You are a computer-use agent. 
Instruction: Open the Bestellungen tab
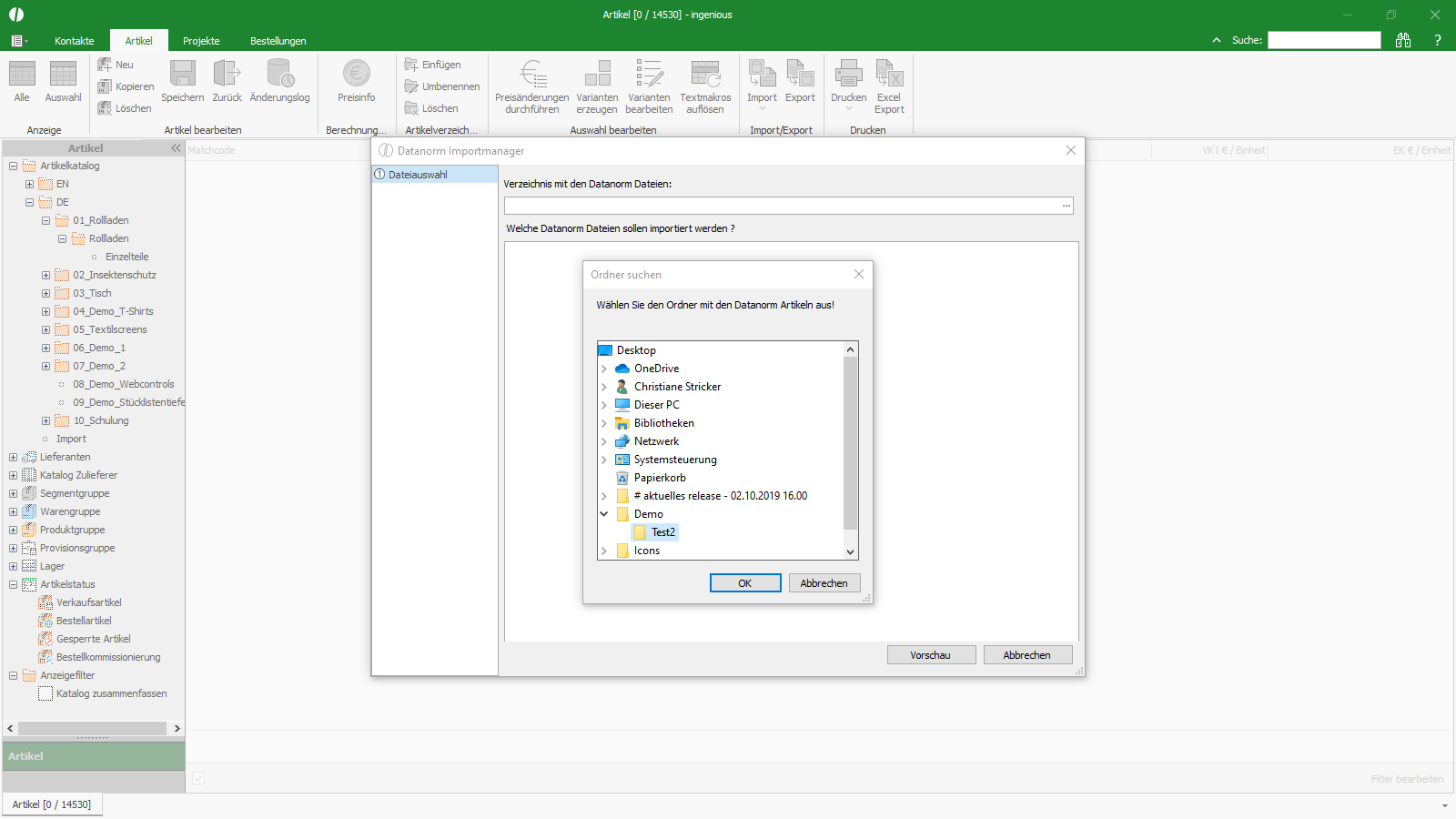click(x=278, y=41)
